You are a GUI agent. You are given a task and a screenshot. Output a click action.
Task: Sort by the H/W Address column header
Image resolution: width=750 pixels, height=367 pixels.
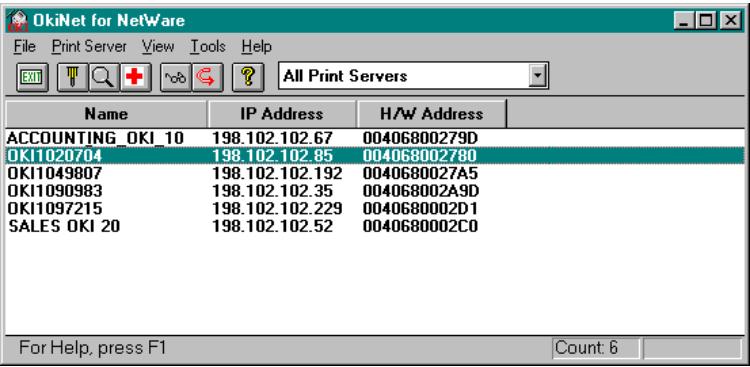(431, 114)
